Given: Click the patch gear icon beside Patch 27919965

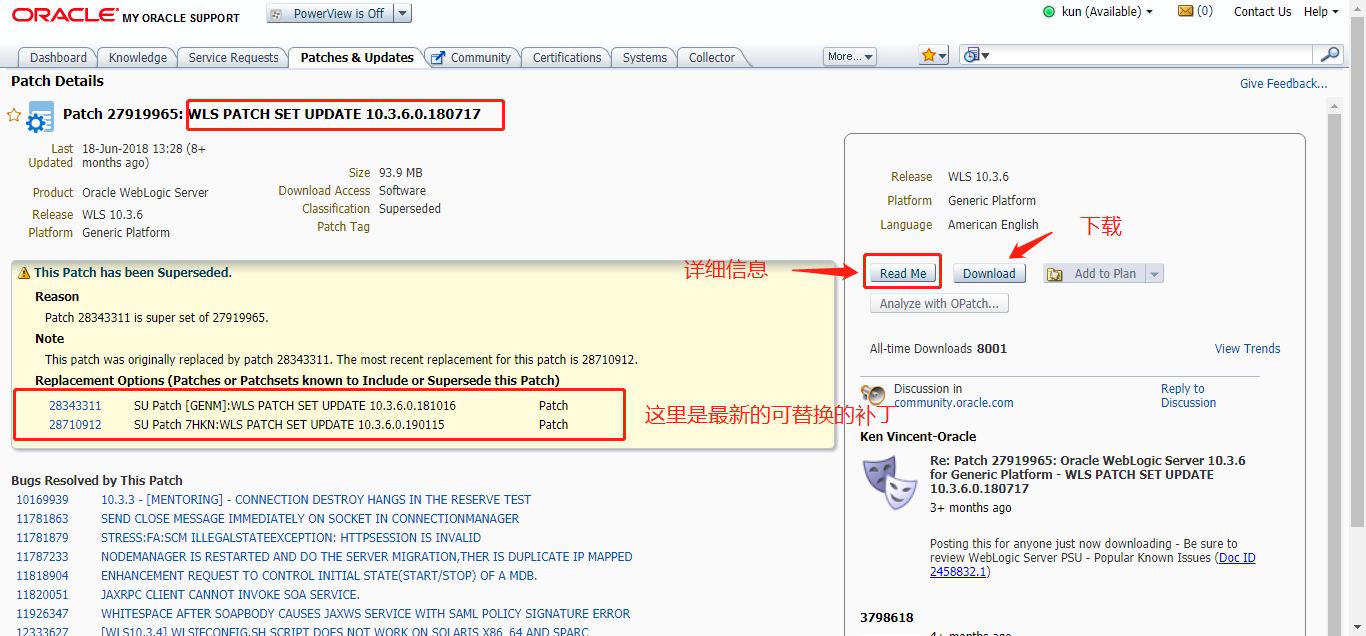Looking at the screenshot, I should pyautogui.click(x=41, y=117).
